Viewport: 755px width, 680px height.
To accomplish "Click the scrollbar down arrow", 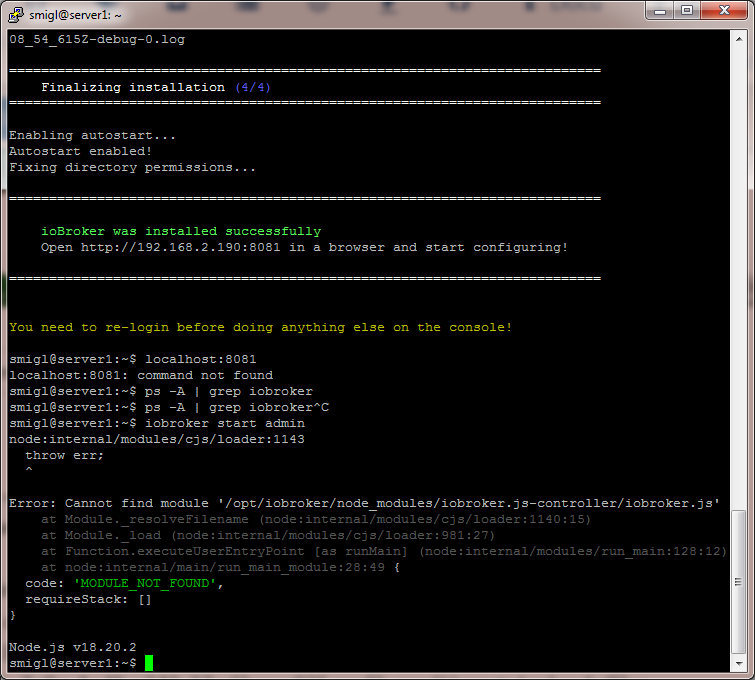I will 739,664.
